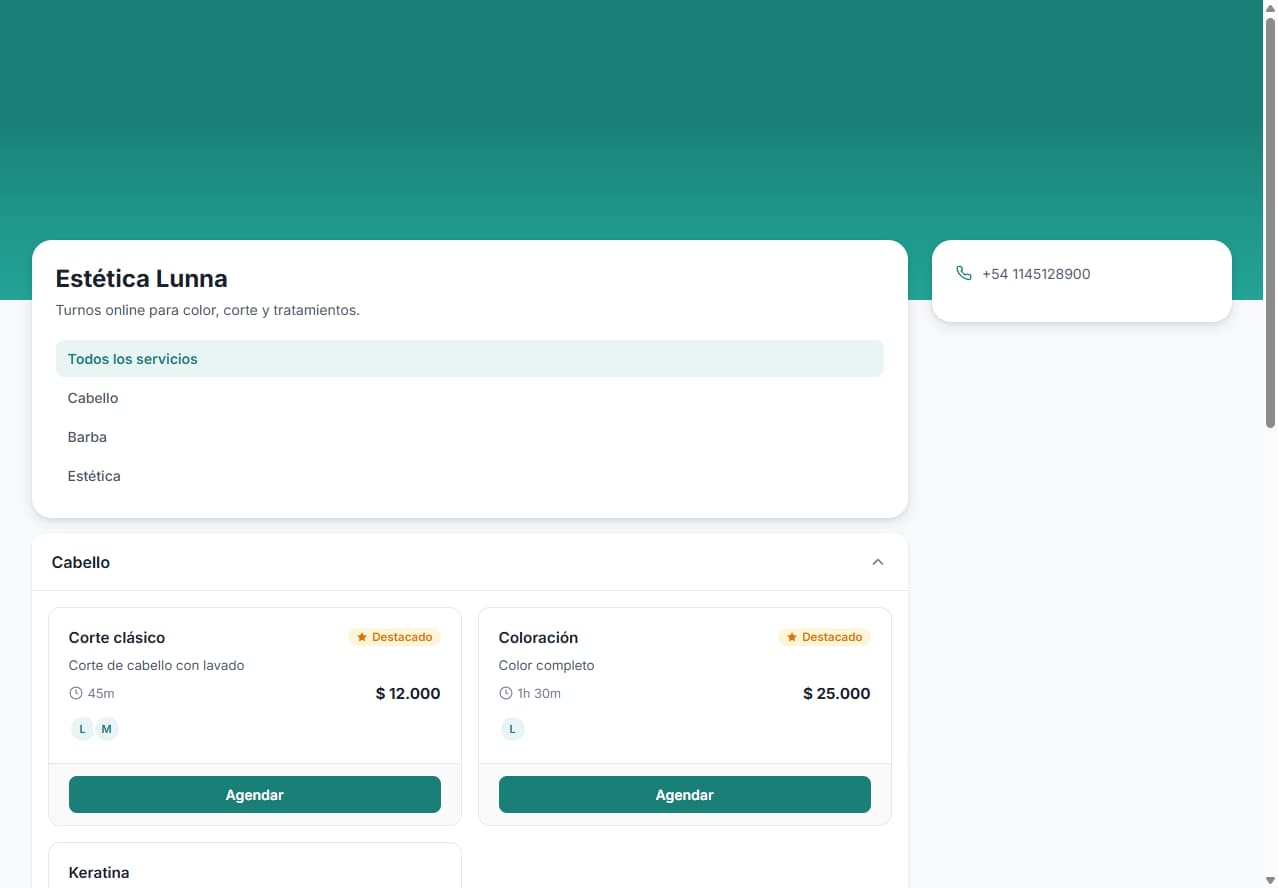Click the scrollbar up arrow
1278x888 pixels.
click(x=1270, y=7)
